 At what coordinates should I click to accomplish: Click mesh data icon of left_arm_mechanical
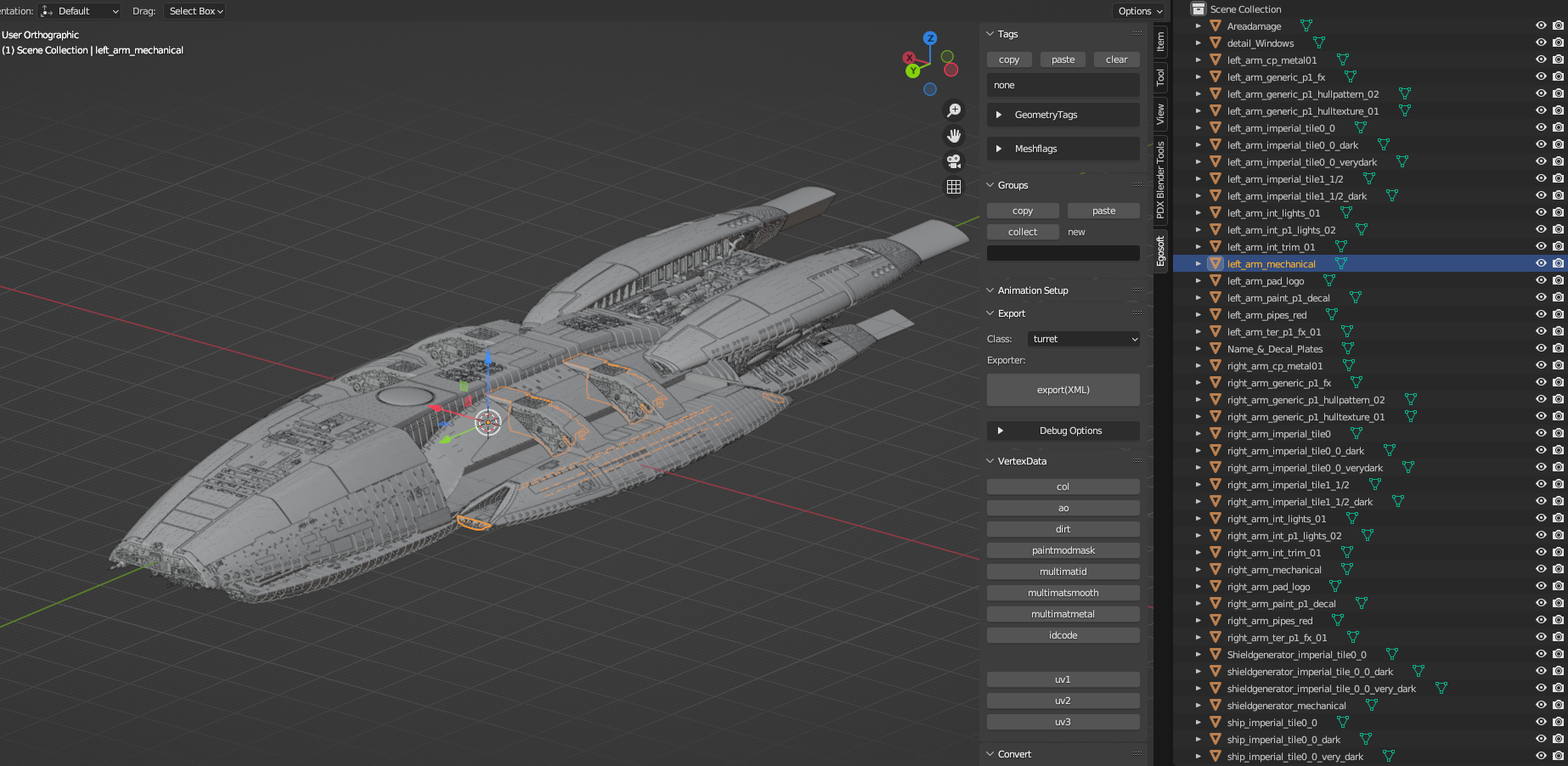1340,263
